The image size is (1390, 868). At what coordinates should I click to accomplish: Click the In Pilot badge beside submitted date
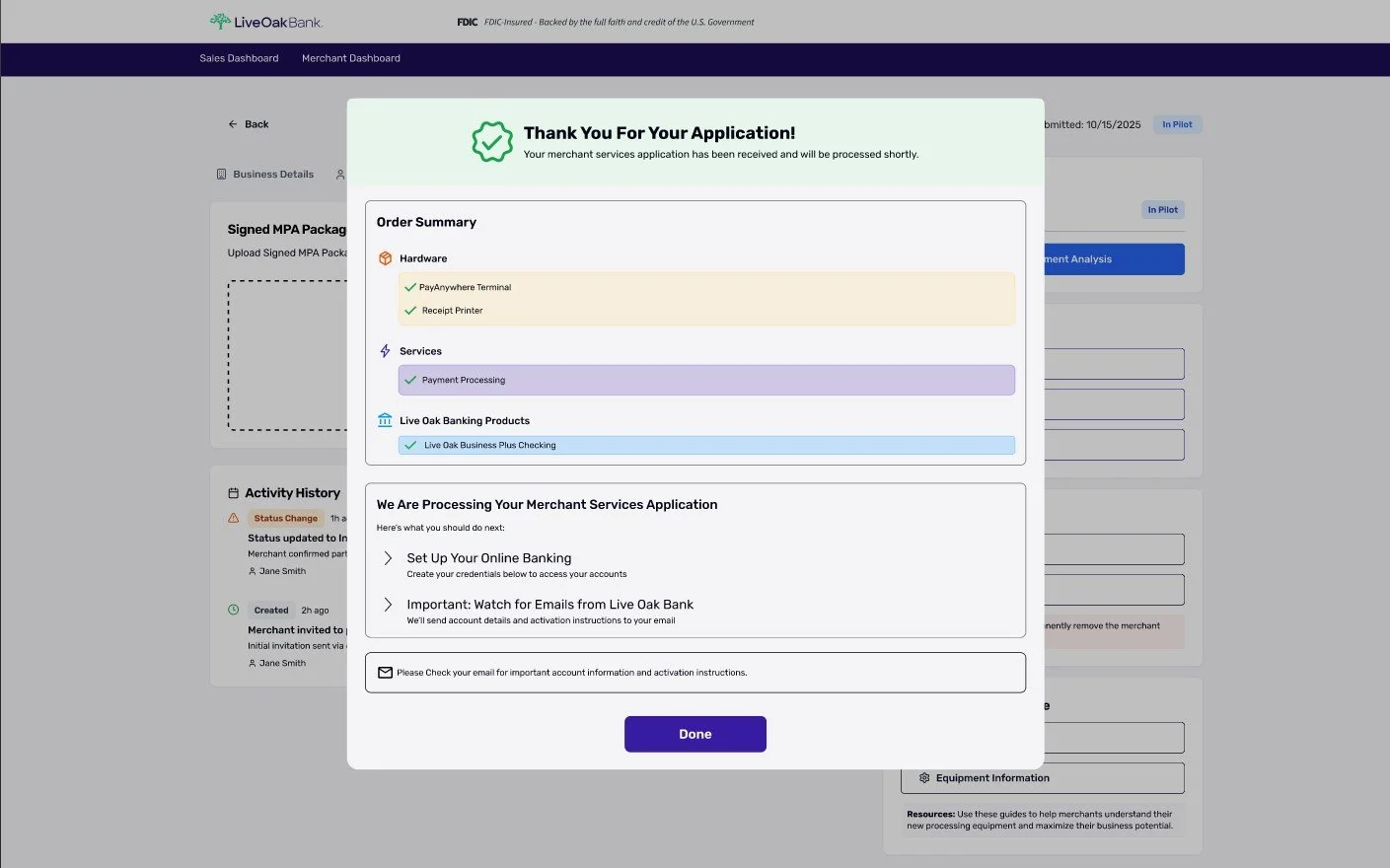[x=1177, y=124]
